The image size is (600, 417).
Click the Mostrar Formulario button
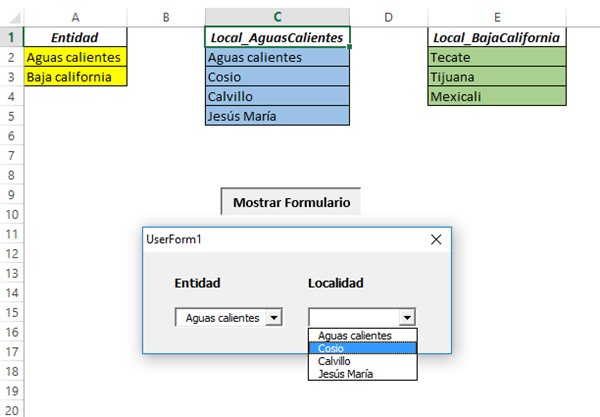pyautogui.click(x=291, y=202)
